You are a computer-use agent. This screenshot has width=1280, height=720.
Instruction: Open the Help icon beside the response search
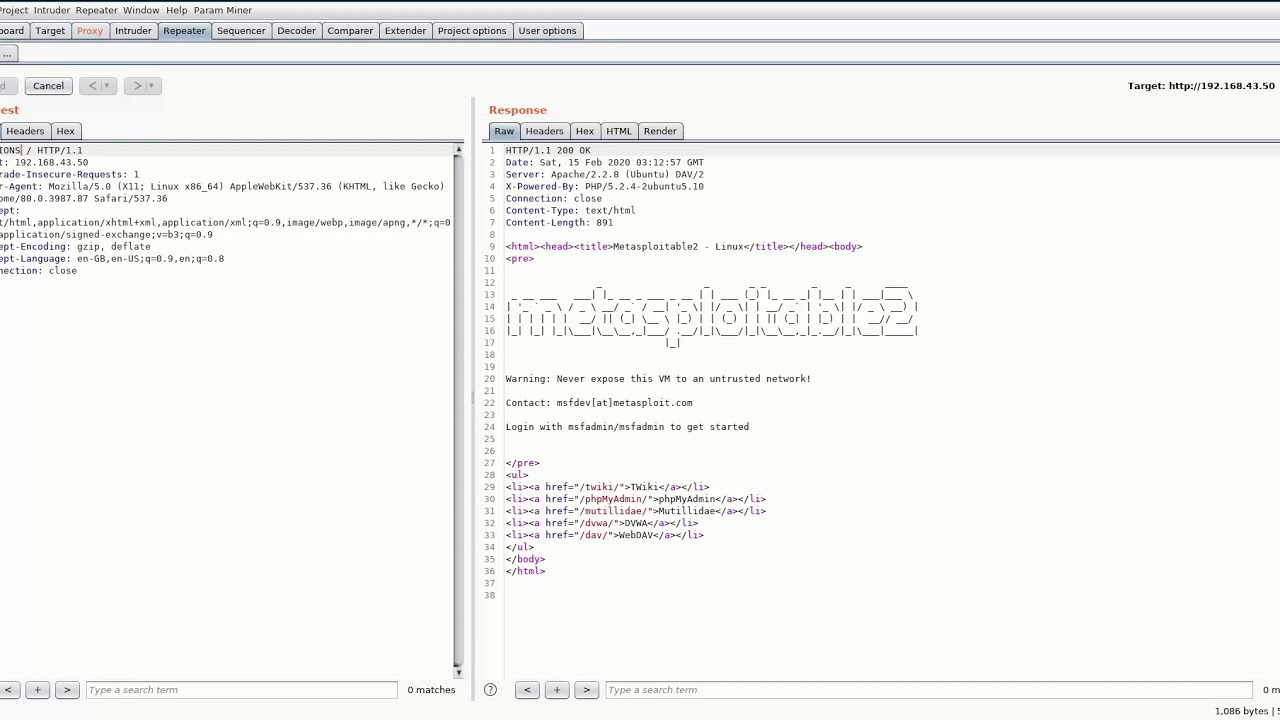490,690
